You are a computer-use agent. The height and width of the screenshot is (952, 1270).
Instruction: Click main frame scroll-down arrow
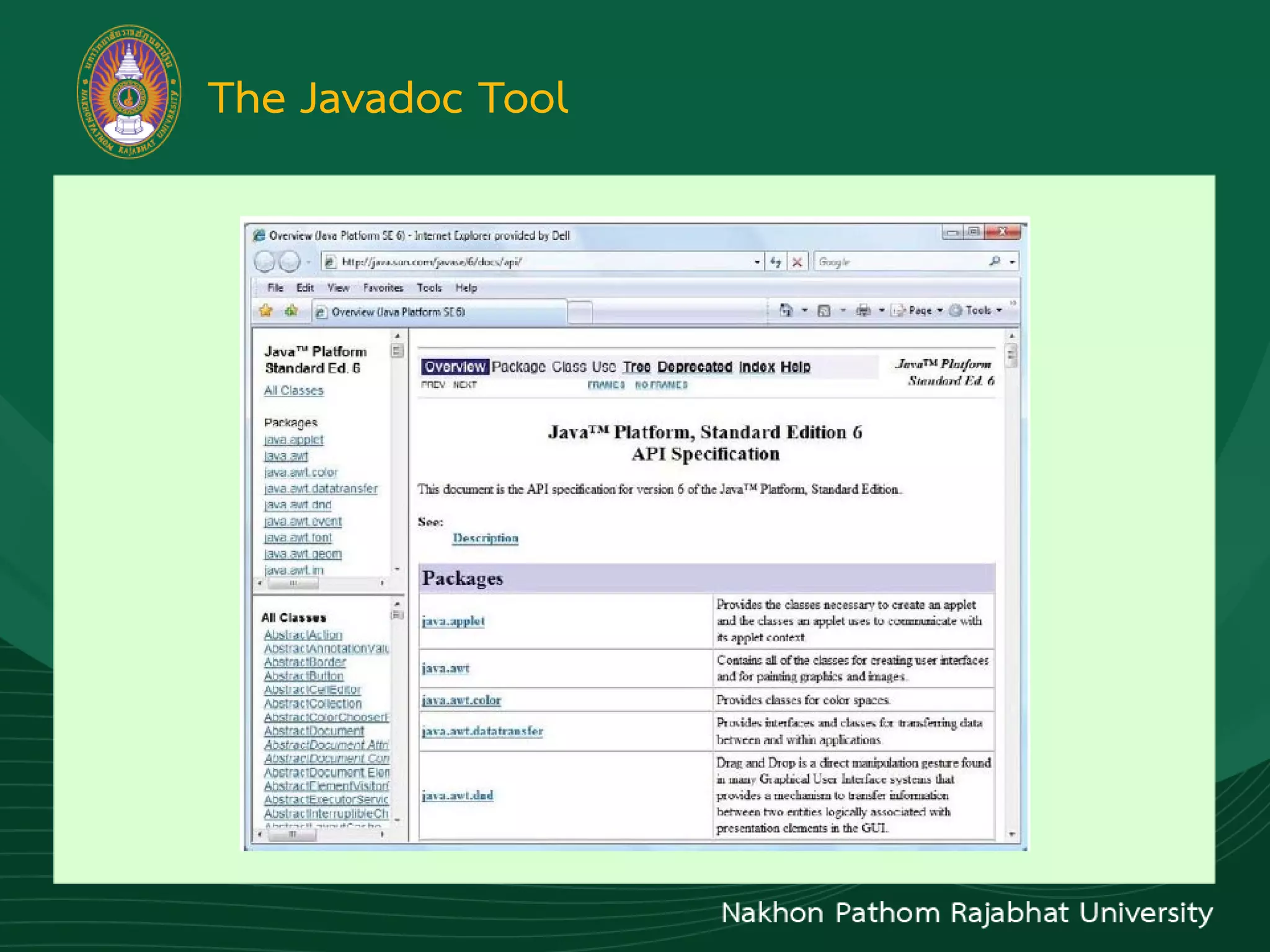[1011, 834]
